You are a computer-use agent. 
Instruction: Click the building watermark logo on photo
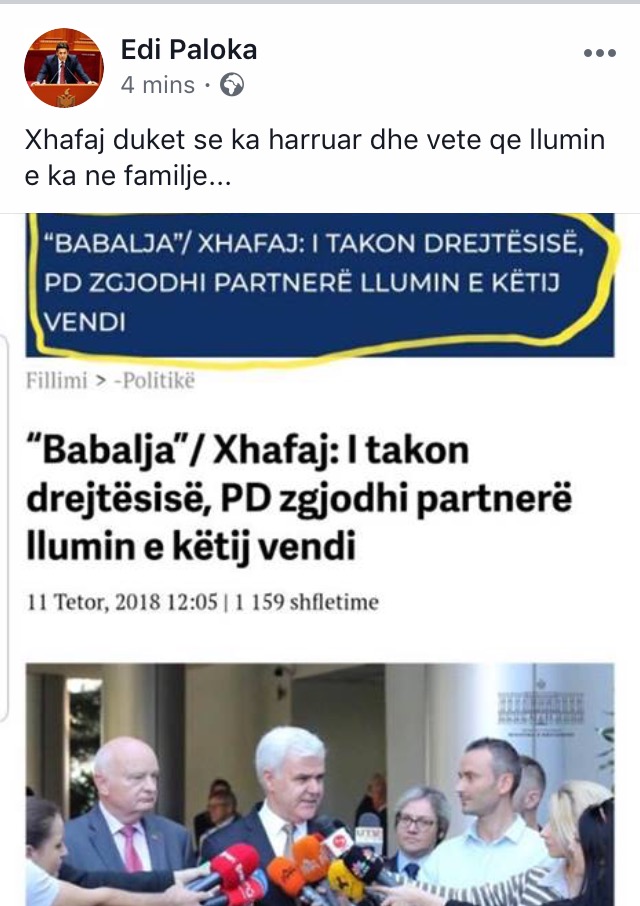pyautogui.click(x=541, y=707)
